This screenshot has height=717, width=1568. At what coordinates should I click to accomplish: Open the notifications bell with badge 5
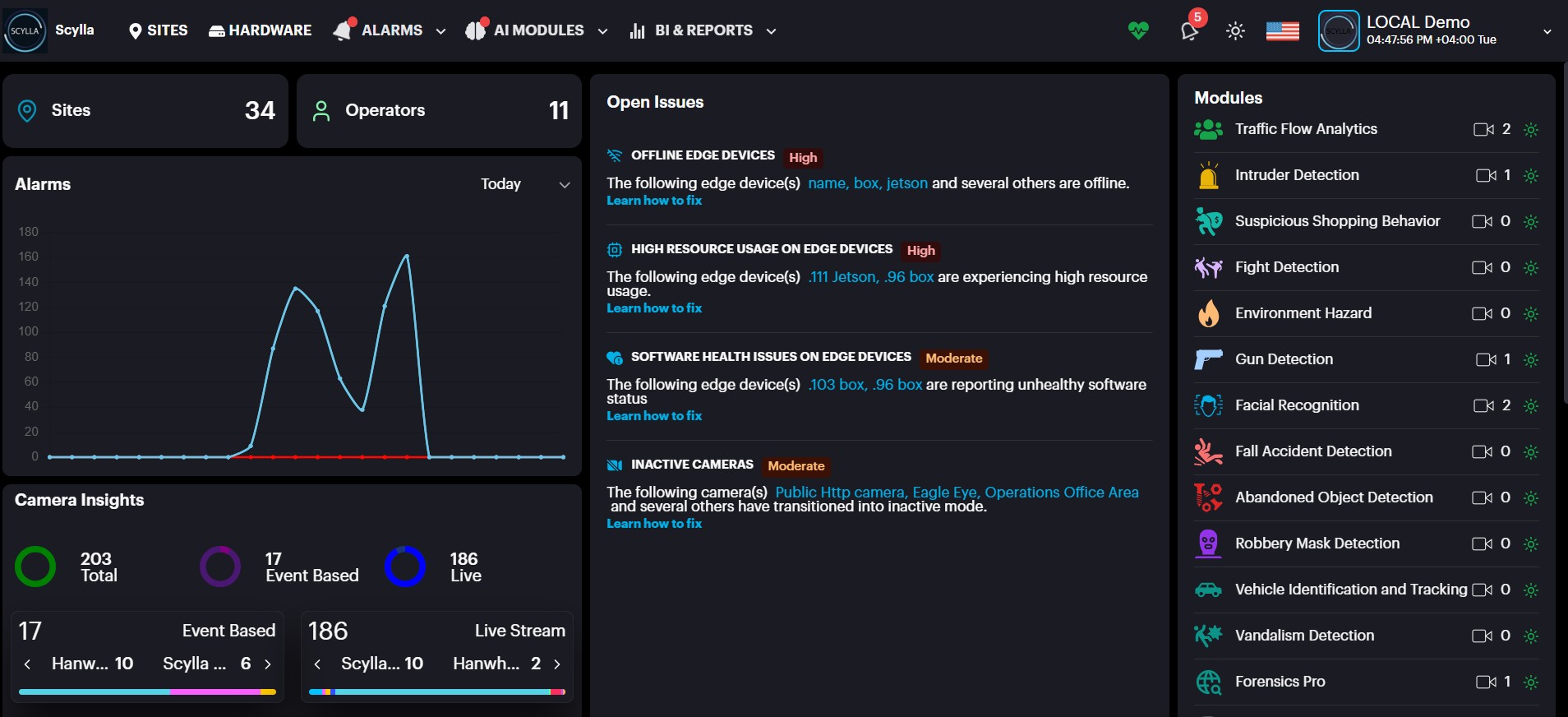click(x=1189, y=31)
